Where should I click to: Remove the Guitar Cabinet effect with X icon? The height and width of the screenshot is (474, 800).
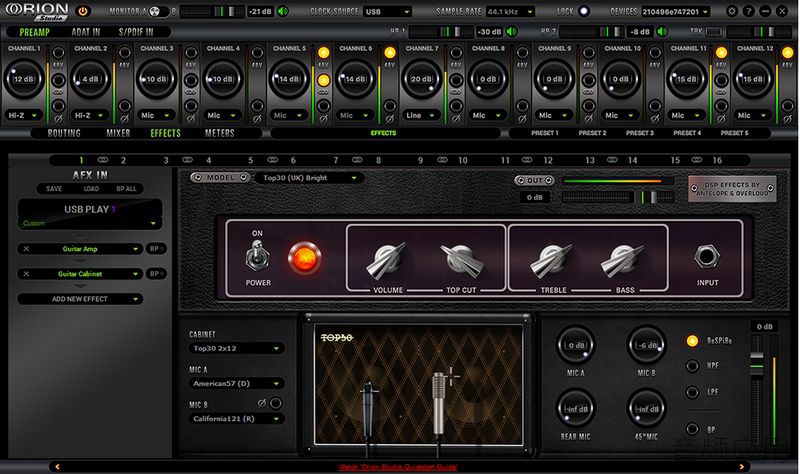click(27, 274)
